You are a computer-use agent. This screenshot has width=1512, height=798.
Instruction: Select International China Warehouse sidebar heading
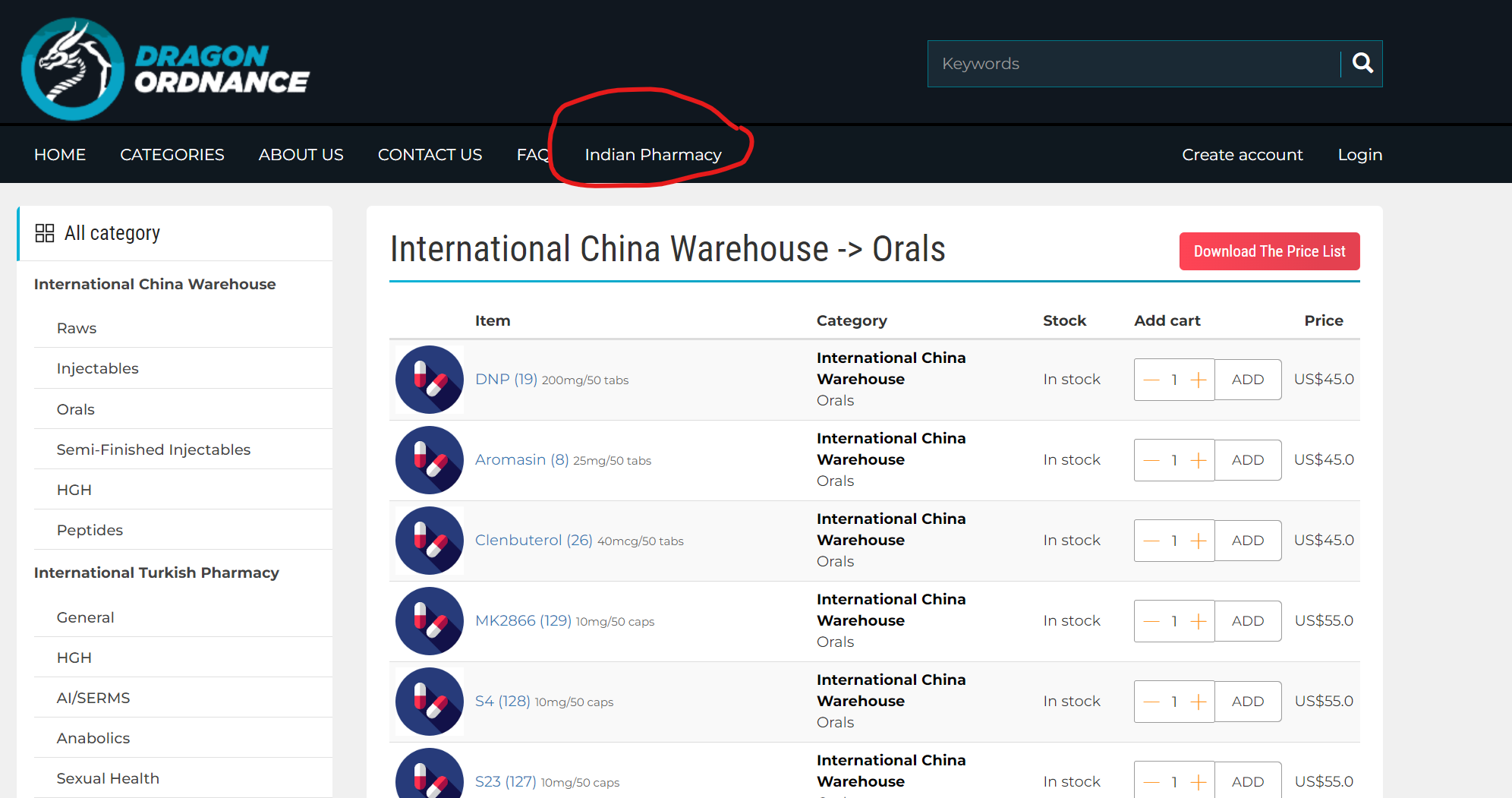point(155,284)
